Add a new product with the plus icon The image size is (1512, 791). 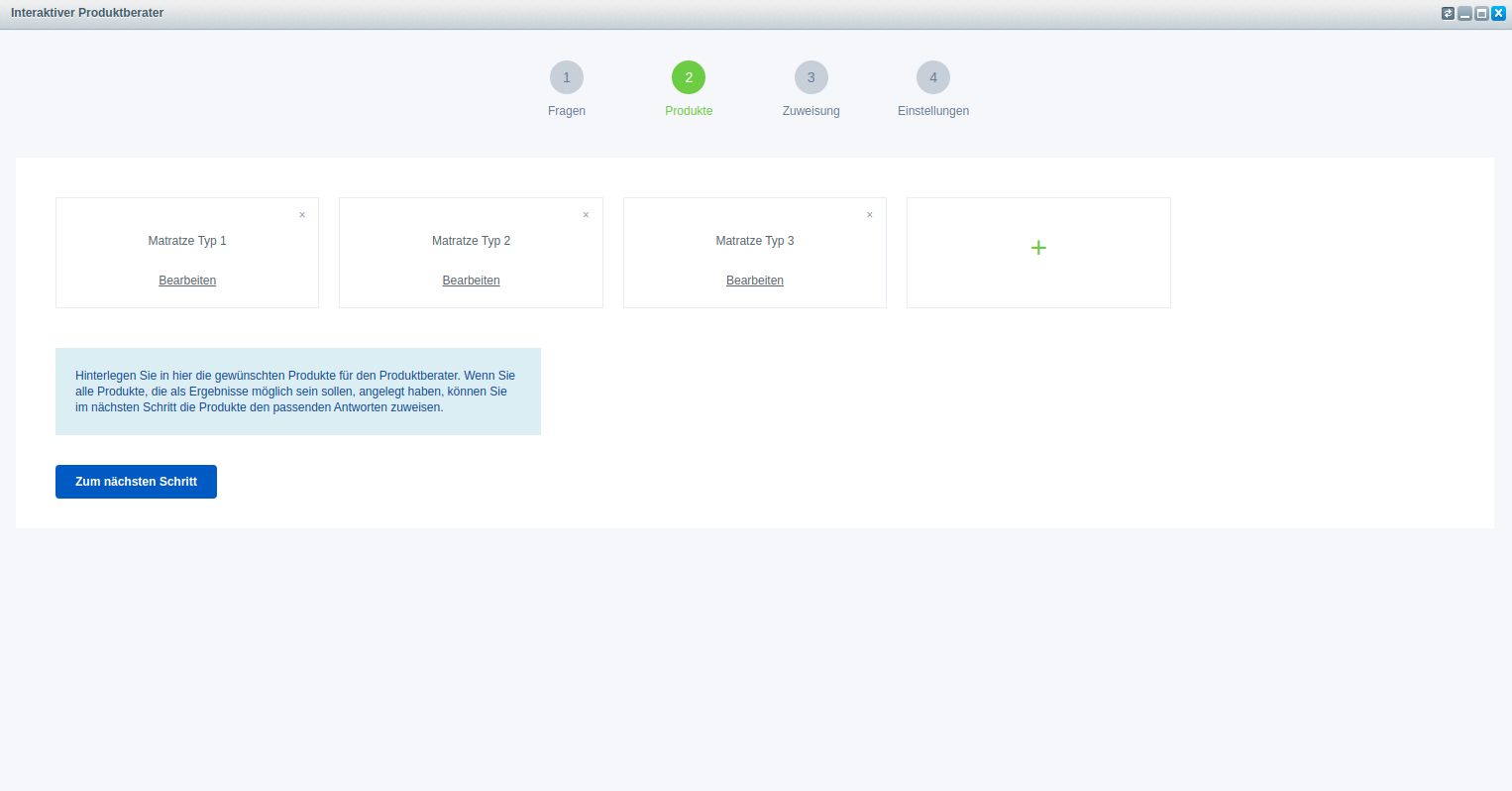click(x=1038, y=248)
